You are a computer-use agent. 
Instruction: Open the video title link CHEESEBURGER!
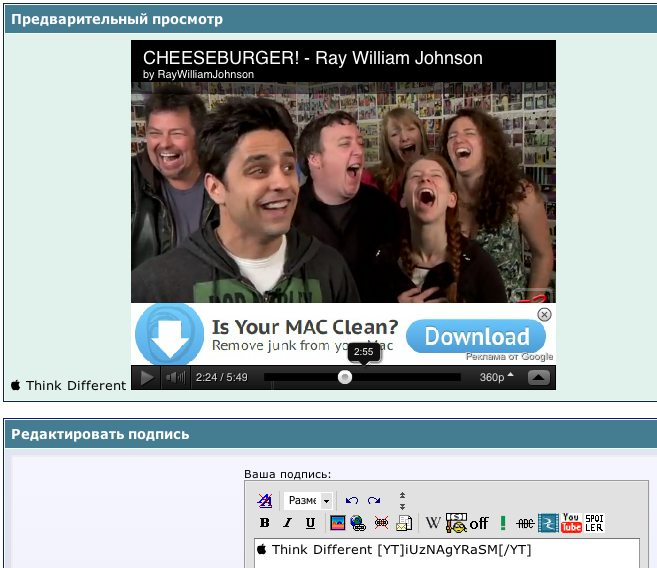[313, 58]
